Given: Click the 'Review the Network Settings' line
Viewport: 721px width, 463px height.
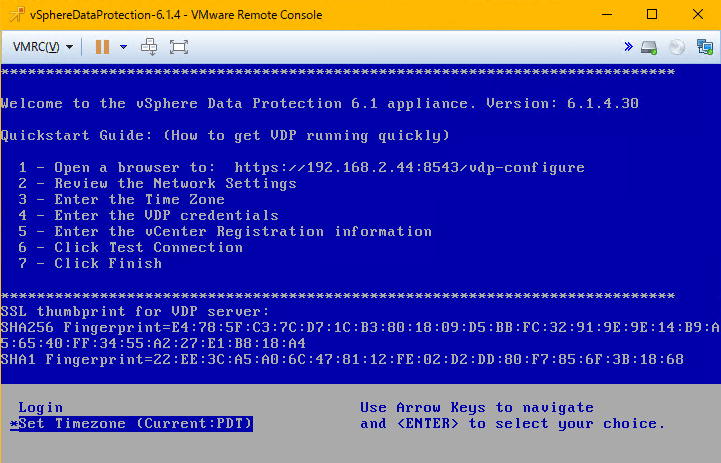Looking at the screenshot, I should [157, 183].
